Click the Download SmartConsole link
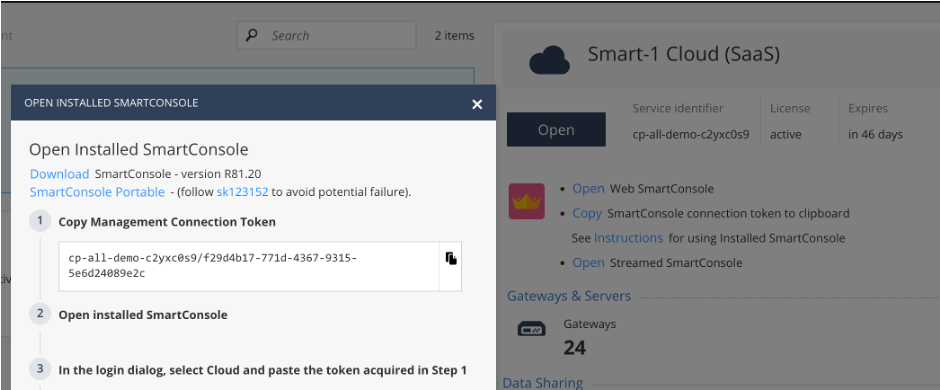This screenshot has width=940, height=390. (59, 174)
